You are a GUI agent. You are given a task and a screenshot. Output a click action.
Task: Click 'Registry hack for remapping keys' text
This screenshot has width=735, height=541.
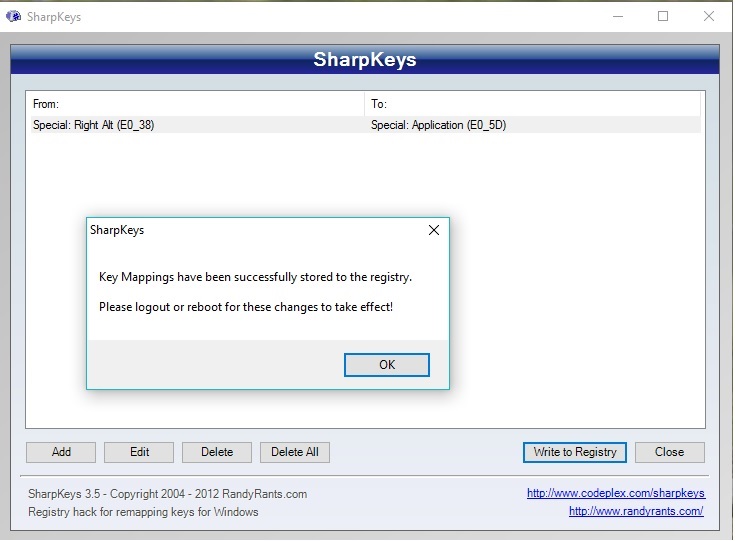(143, 511)
